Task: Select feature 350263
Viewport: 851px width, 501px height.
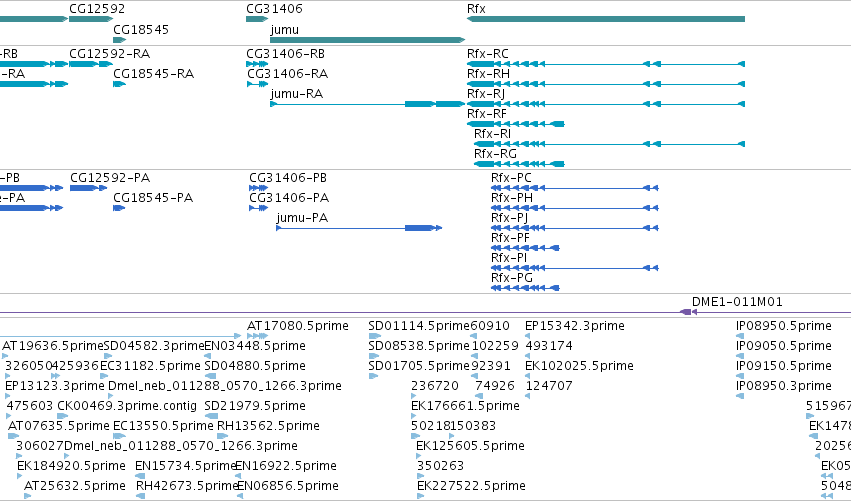Action: pyautogui.click(x=440, y=466)
